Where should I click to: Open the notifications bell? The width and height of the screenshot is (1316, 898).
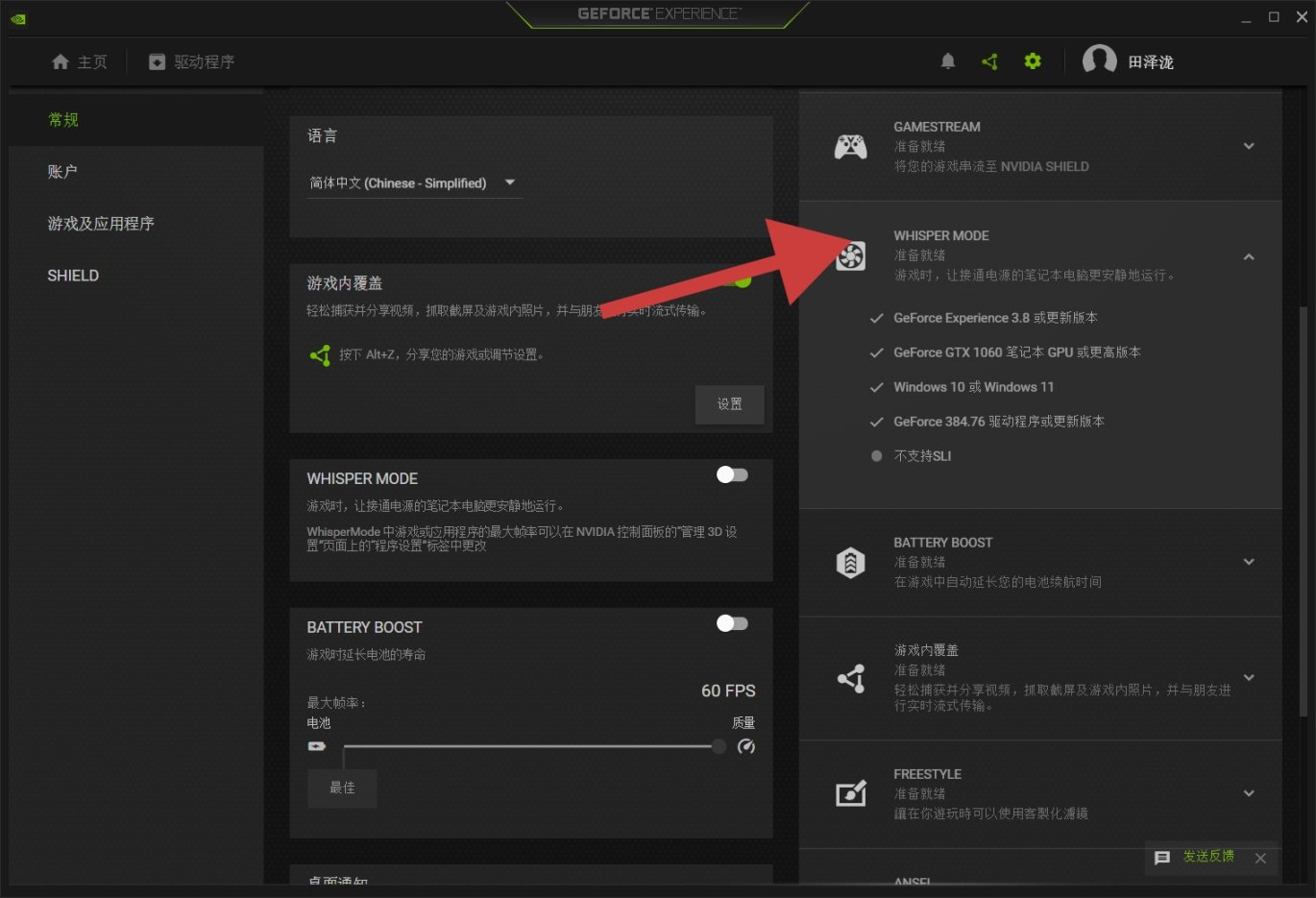coord(948,61)
